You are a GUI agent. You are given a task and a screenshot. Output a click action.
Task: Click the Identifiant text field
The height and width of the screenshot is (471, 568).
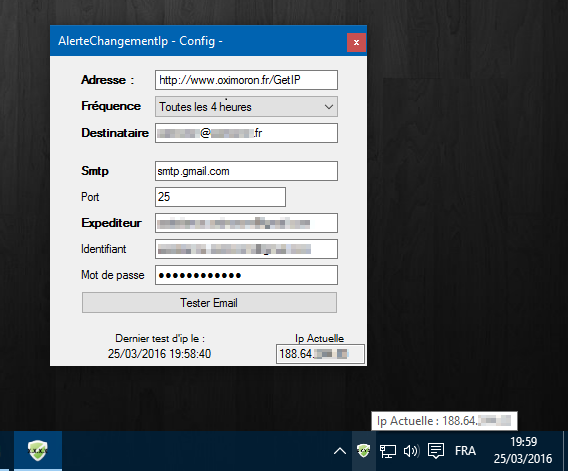pyautogui.click(x=246, y=249)
